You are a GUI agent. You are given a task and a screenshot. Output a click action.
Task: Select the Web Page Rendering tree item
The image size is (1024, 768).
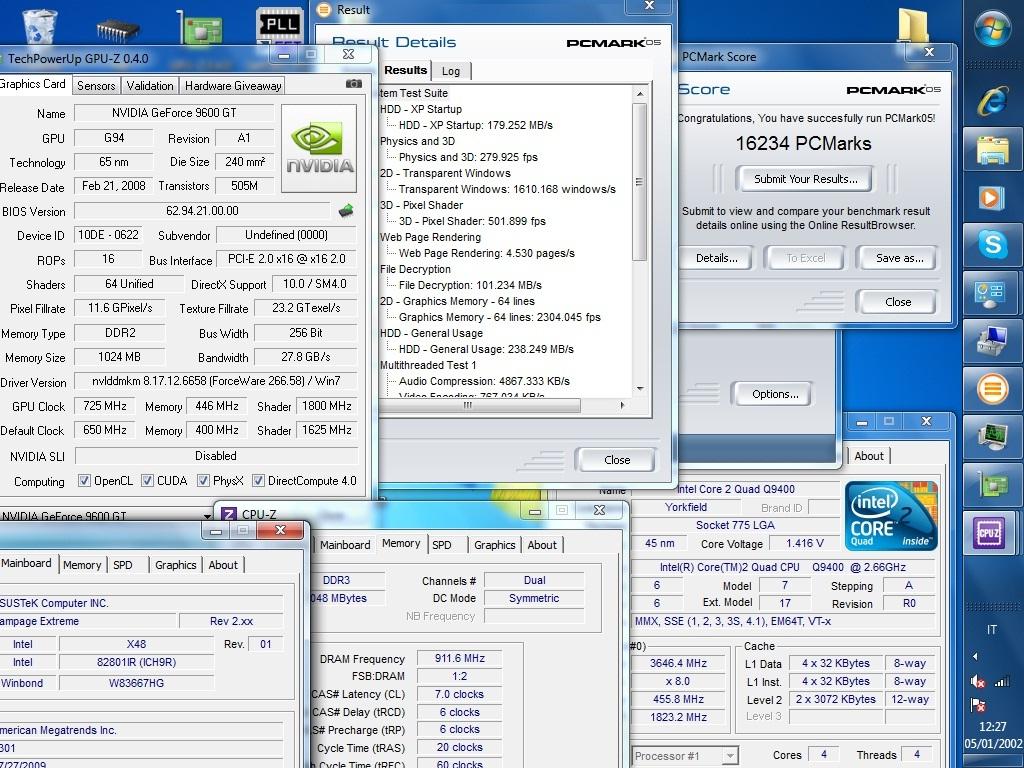[x=430, y=237]
